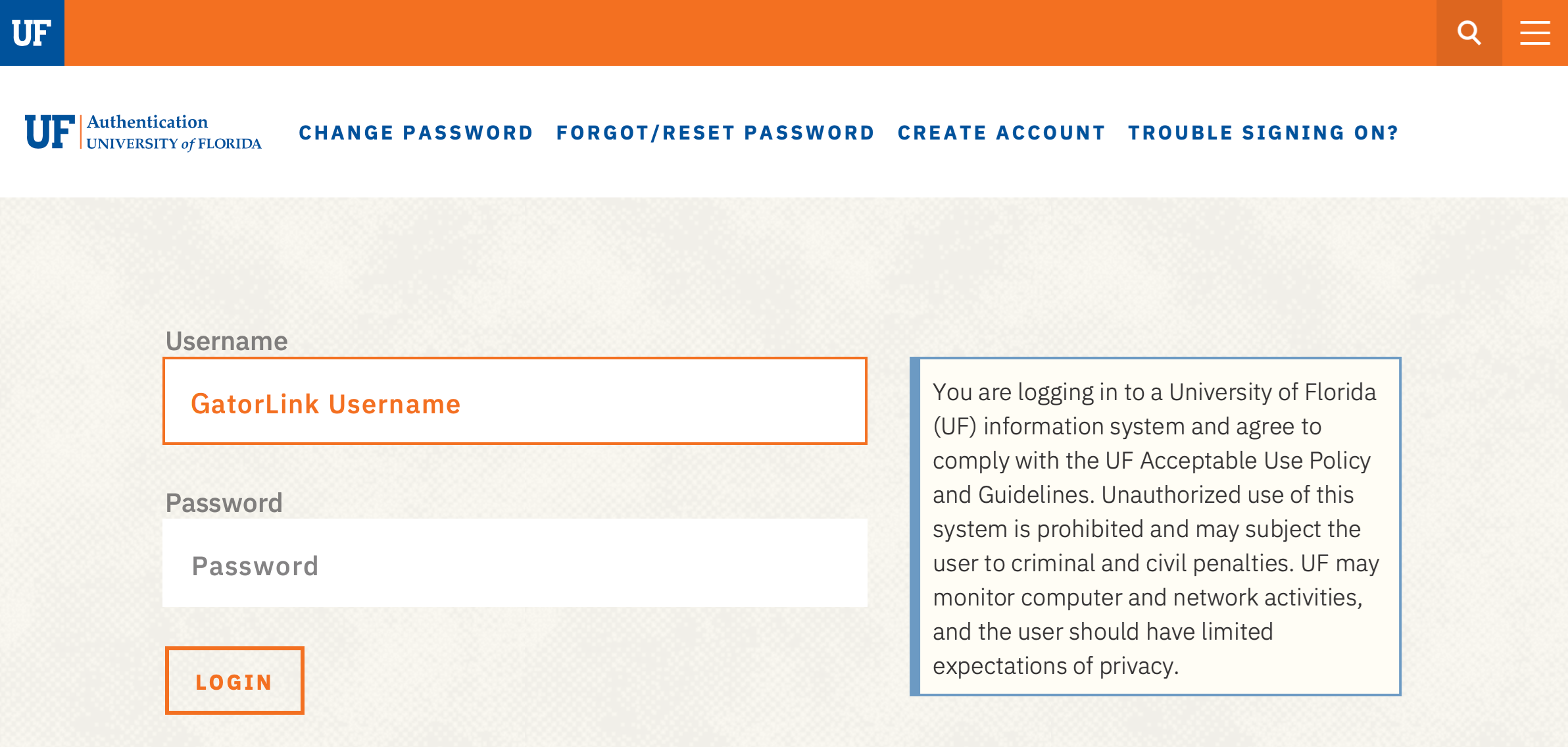Screen dimensions: 1568x747
Task: Open the hamburger menu icon
Action: point(1534,33)
